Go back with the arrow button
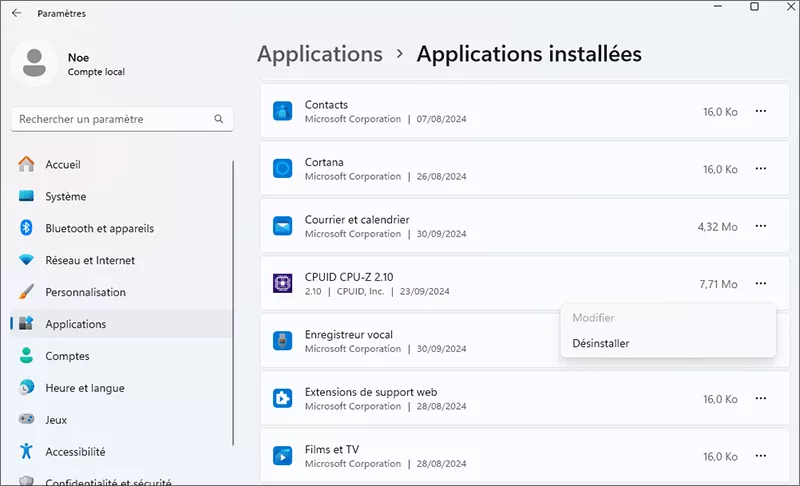This screenshot has height=486, width=800. point(16,13)
